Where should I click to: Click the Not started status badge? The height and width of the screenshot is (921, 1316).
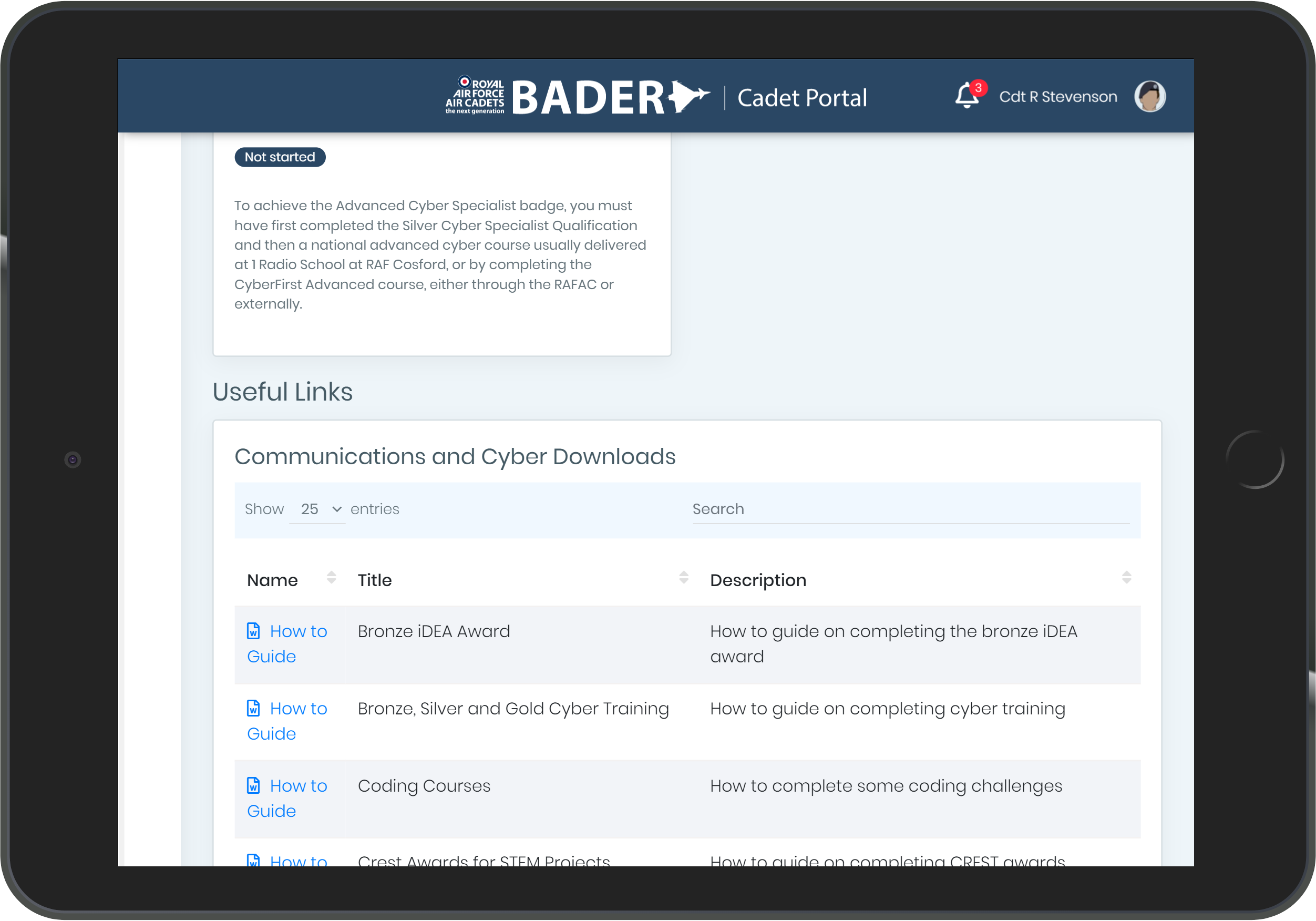pos(280,157)
